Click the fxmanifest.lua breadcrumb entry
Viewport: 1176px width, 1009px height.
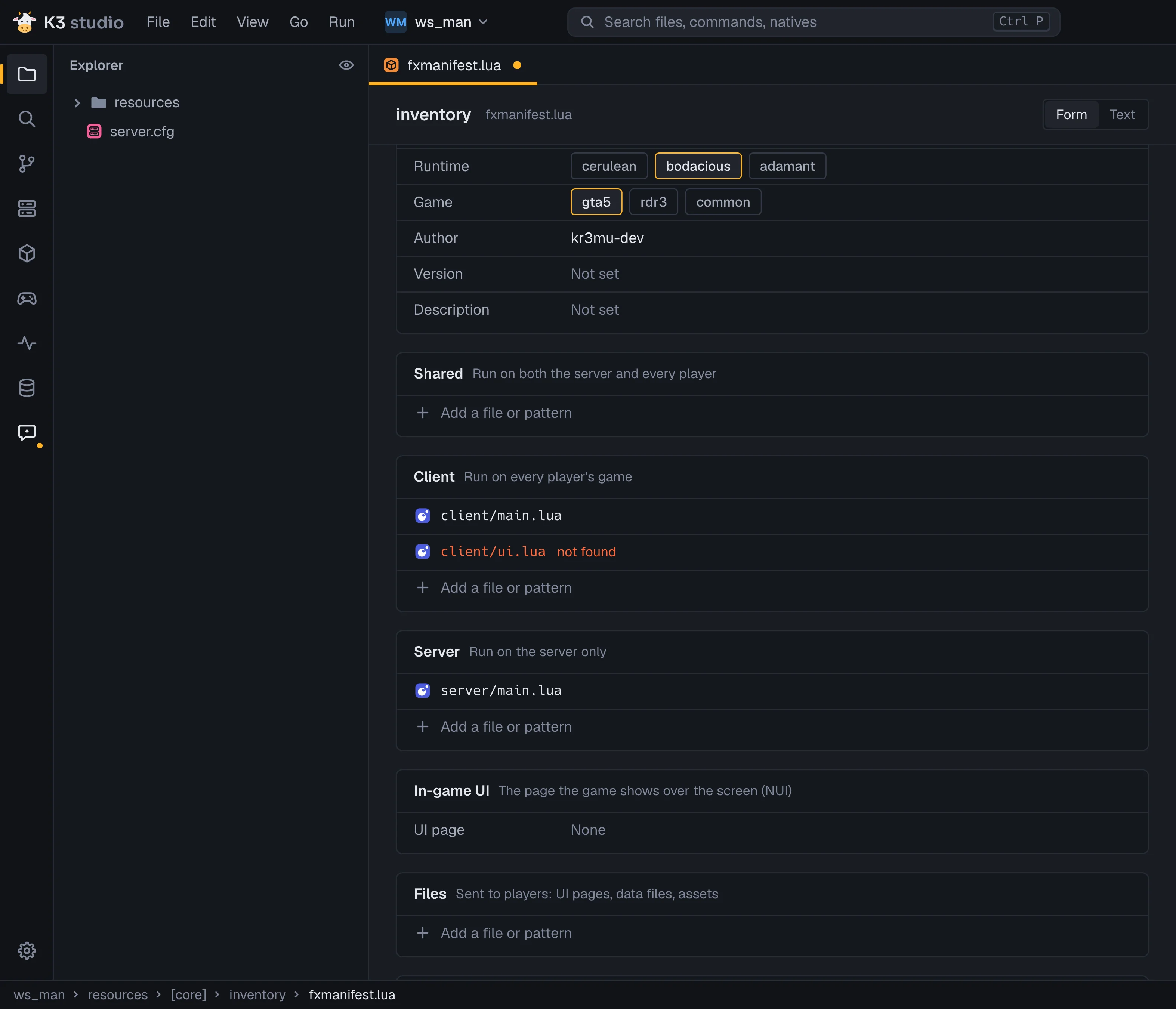click(x=352, y=995)
